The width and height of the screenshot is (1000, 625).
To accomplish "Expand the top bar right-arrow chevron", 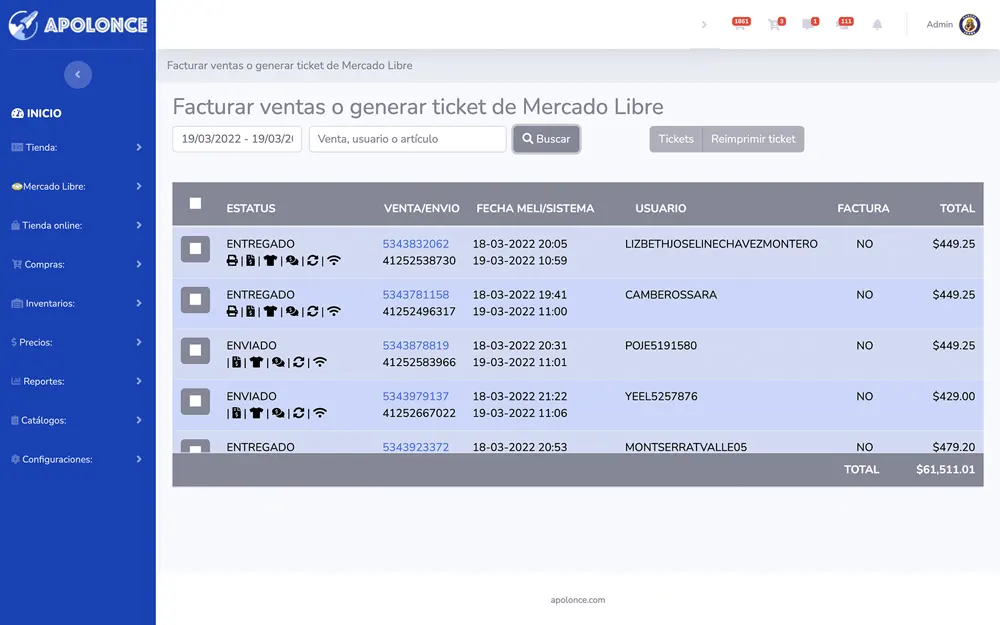I will click(704, 24).
